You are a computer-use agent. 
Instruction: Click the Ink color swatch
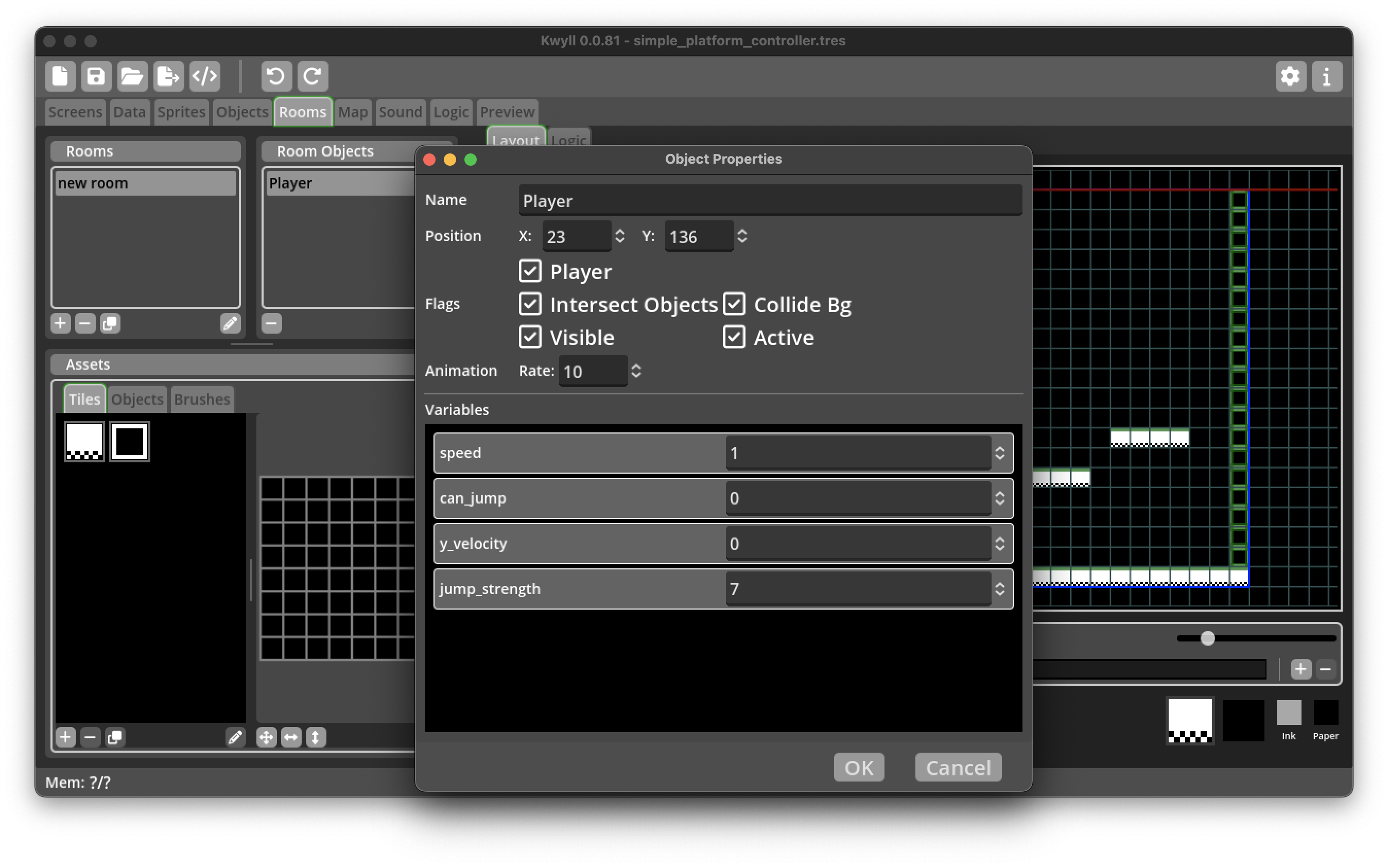[x=1288, y=713]
